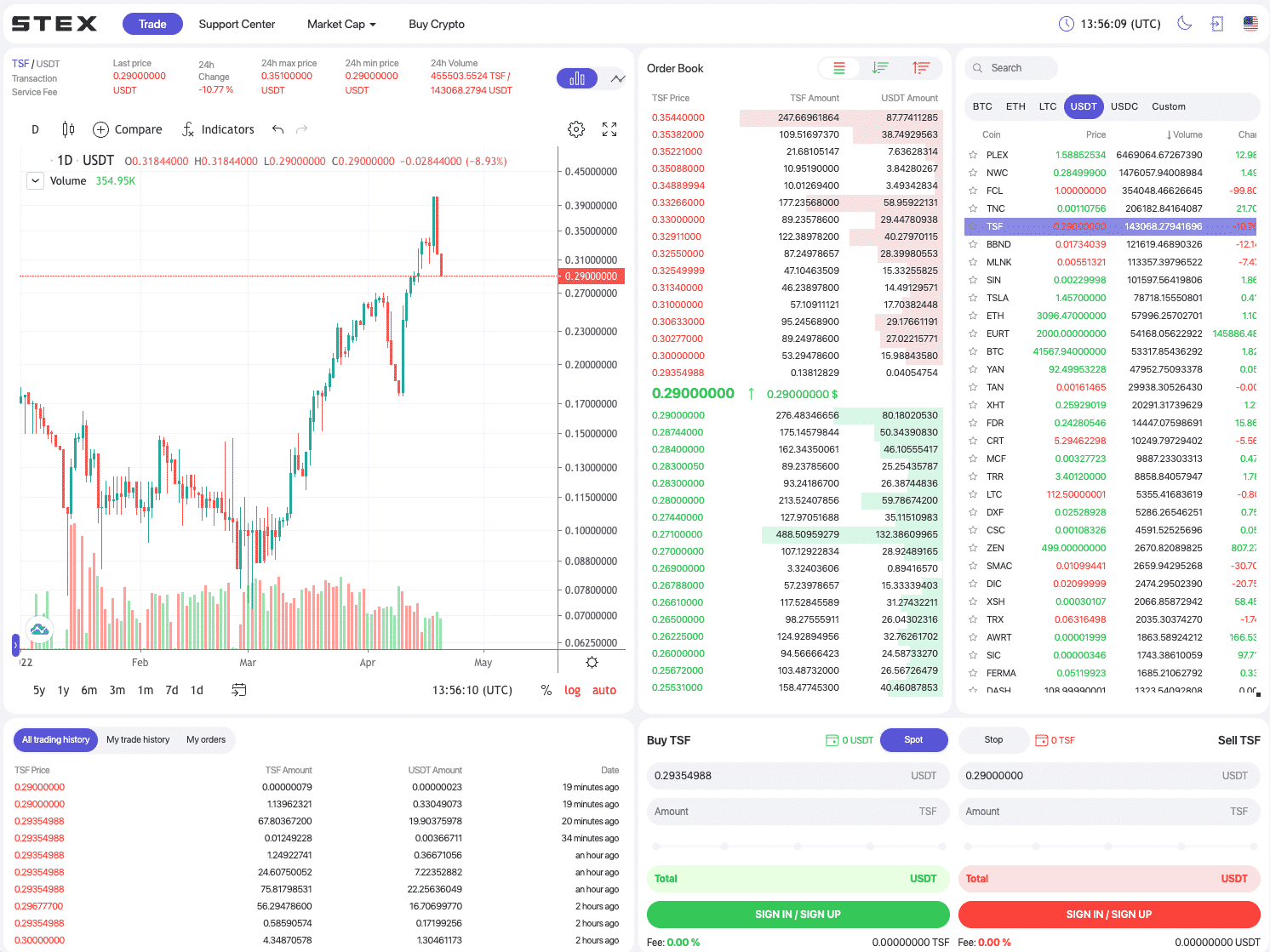Favorite the PLEX coin star

tap(973, 155)
